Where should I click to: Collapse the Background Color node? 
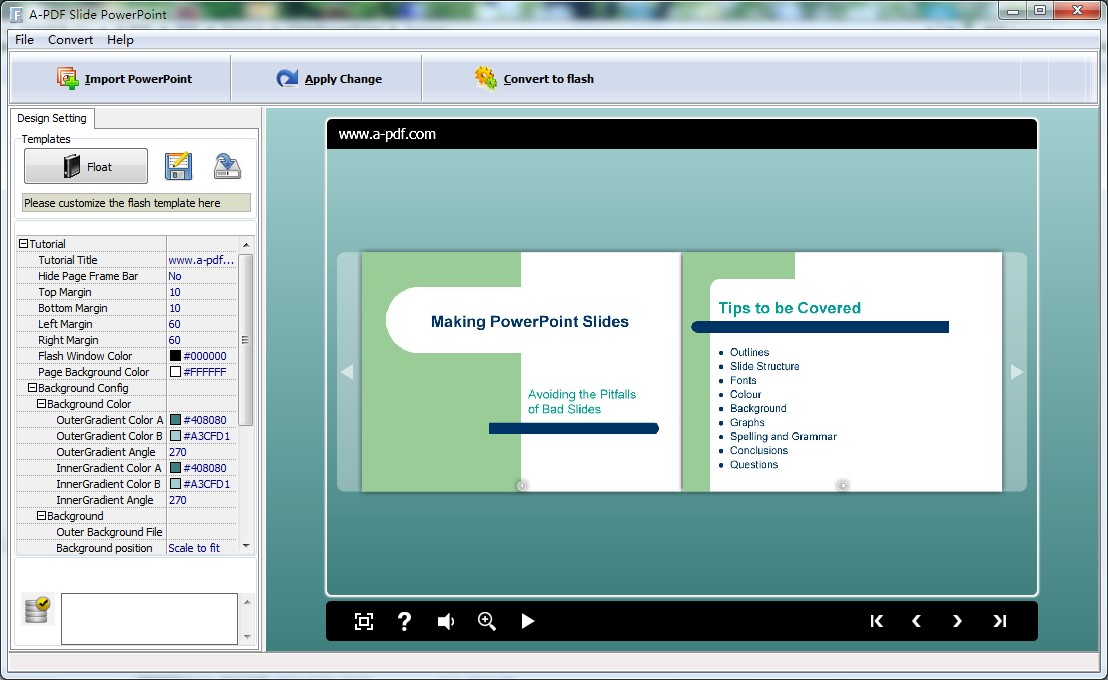point(41,404)
